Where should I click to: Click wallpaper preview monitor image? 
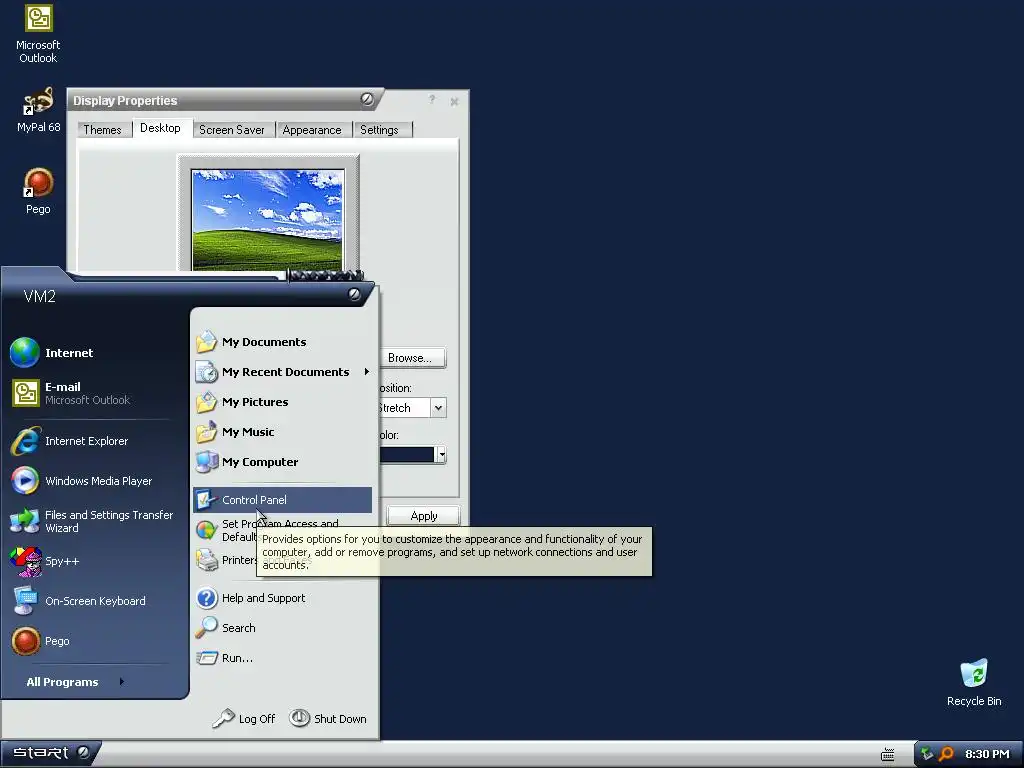click(268, 219)
